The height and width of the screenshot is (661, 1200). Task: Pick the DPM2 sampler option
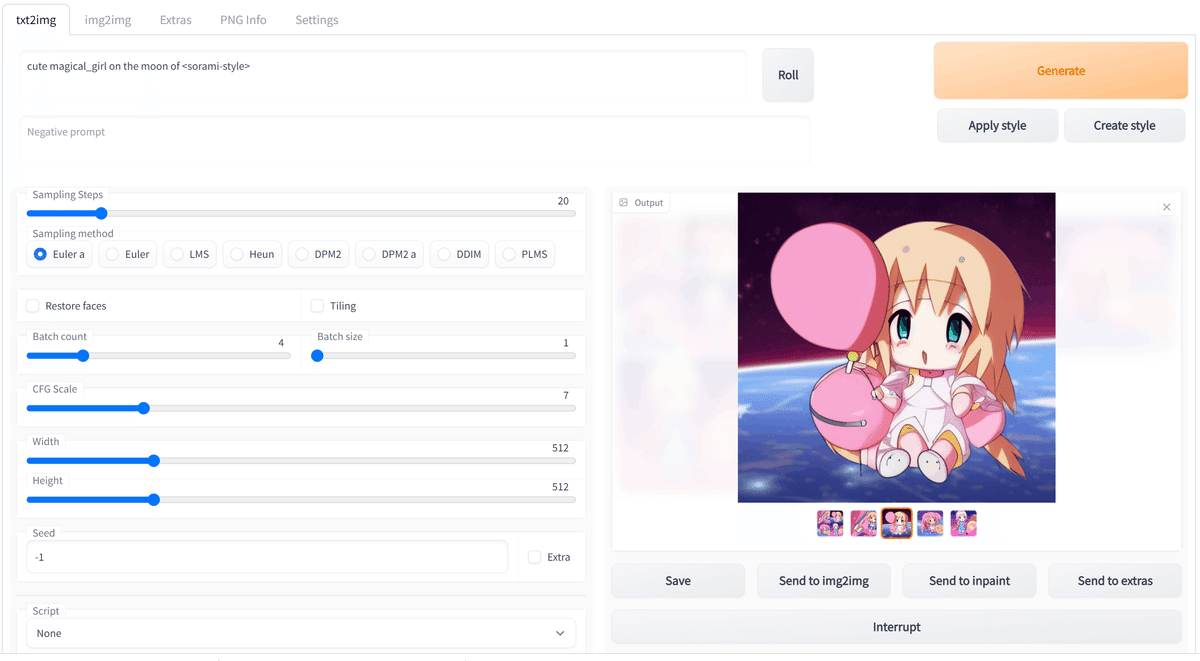point(319,254)
